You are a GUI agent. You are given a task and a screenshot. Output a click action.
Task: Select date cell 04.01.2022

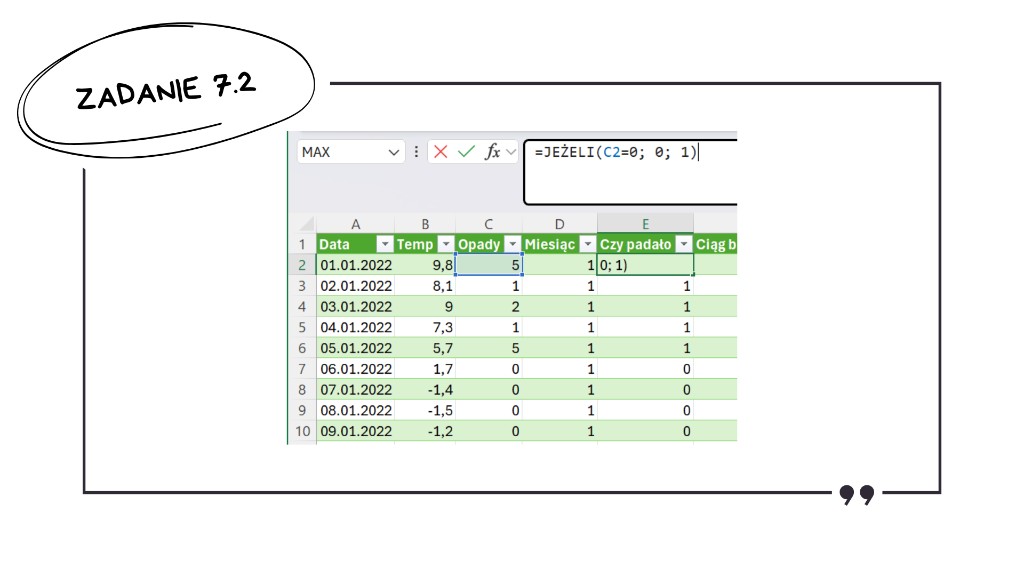[355, 327]
